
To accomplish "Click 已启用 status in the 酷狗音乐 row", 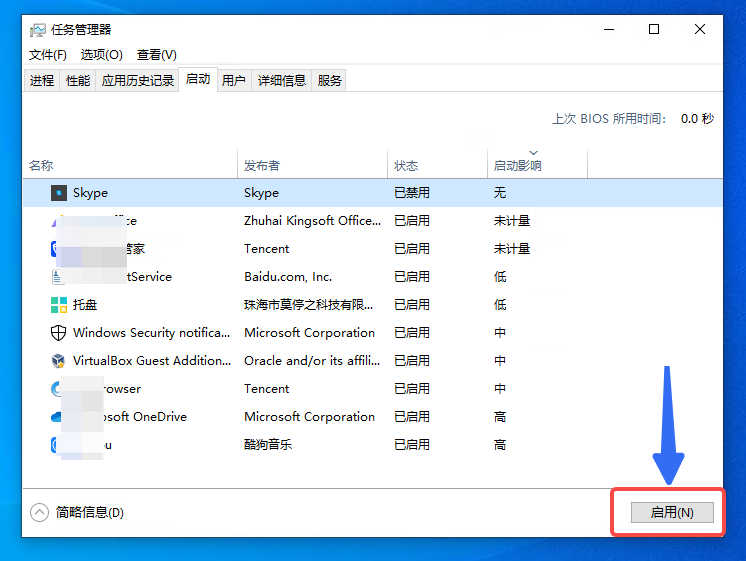I will pos(412,445).
